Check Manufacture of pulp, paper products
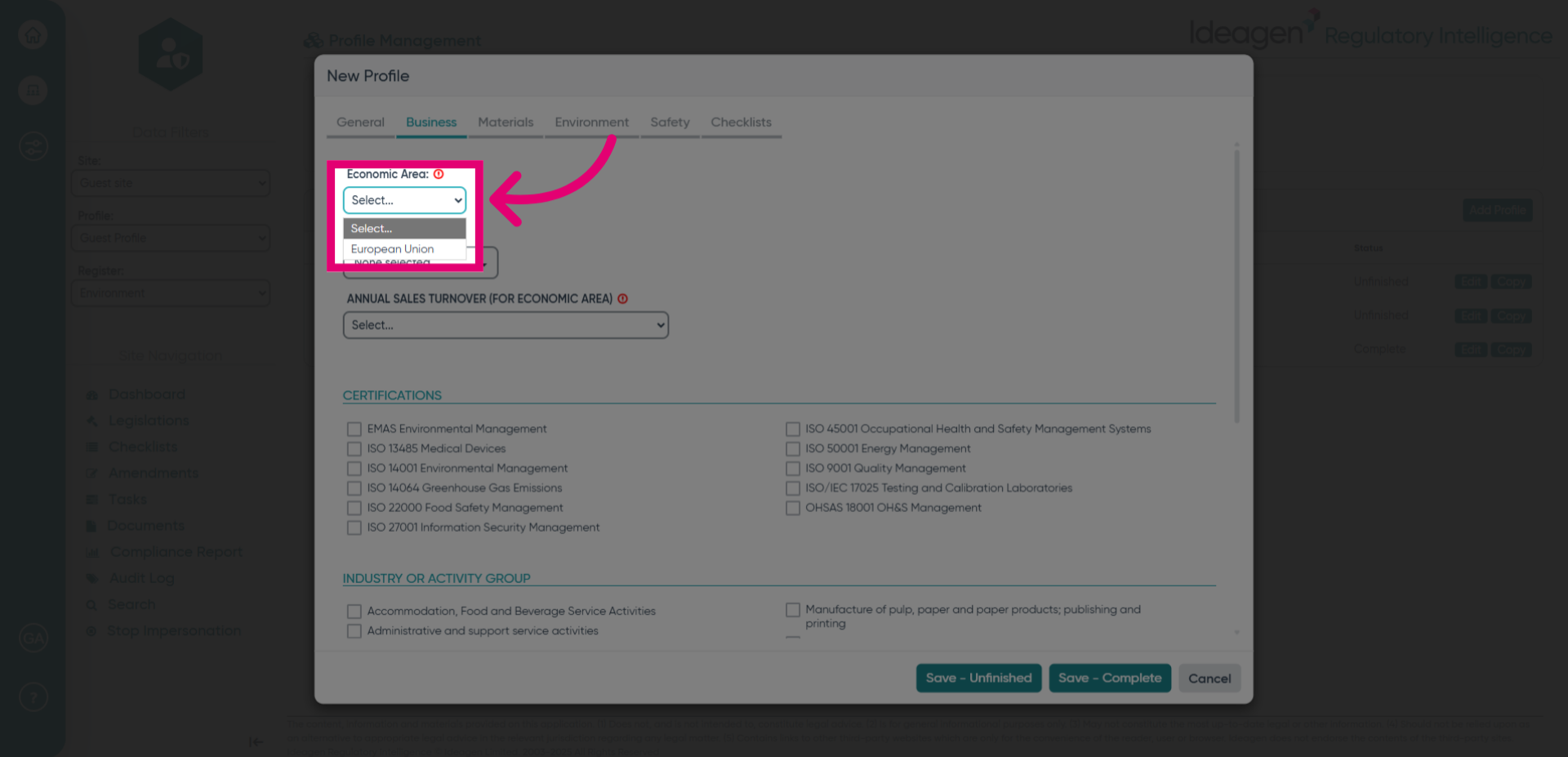Screen dimensions: 1568x757 792,610
